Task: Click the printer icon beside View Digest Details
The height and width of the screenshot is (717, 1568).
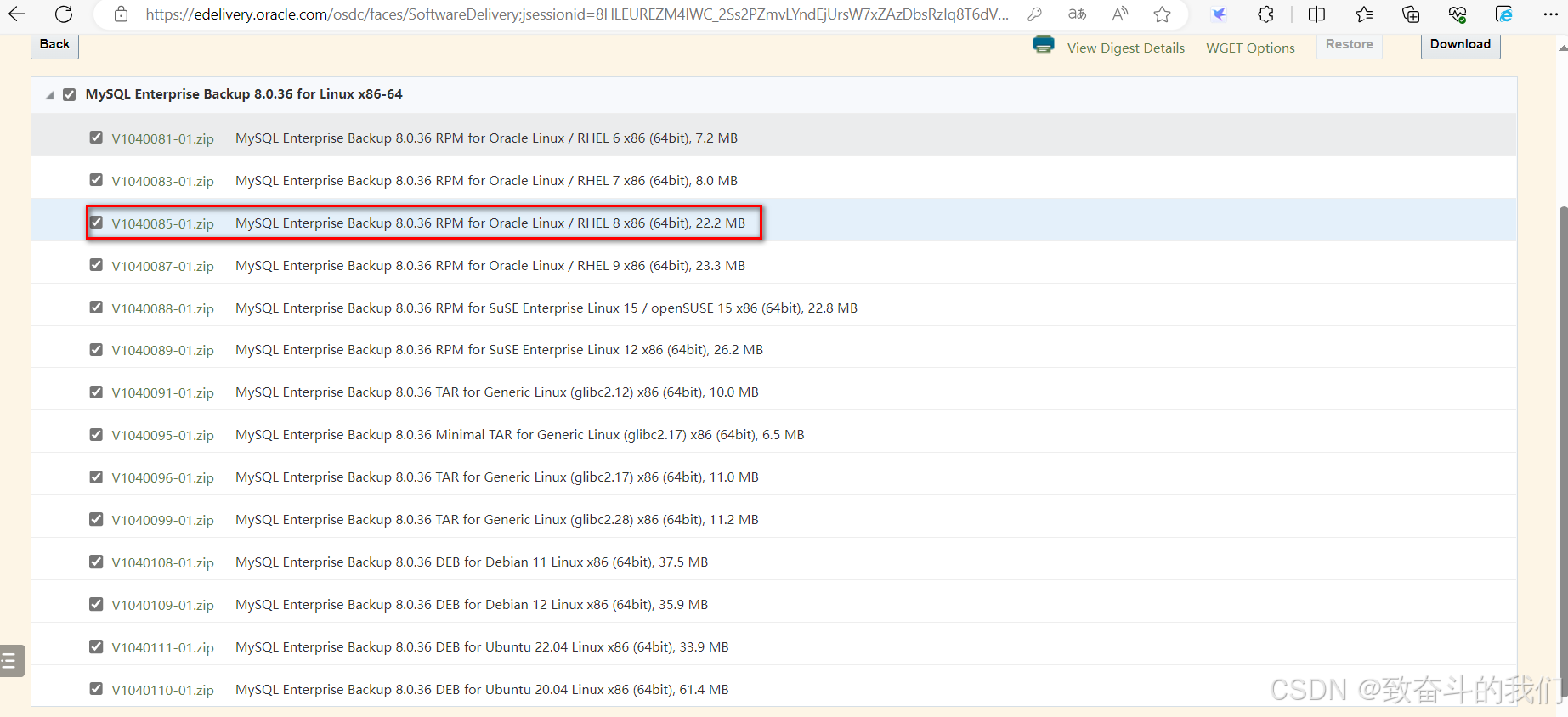Action: [1044, 45]
